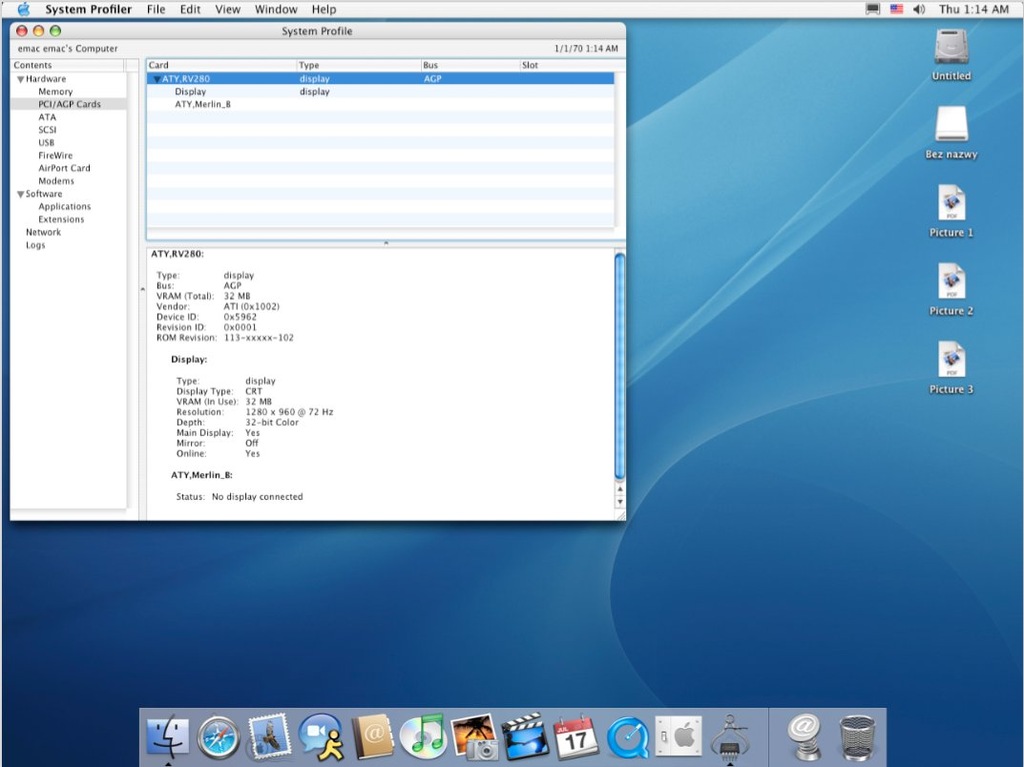Click the scroll up arrow in details pane
The image size is (1024, 767).
click(x=620, y=489)
